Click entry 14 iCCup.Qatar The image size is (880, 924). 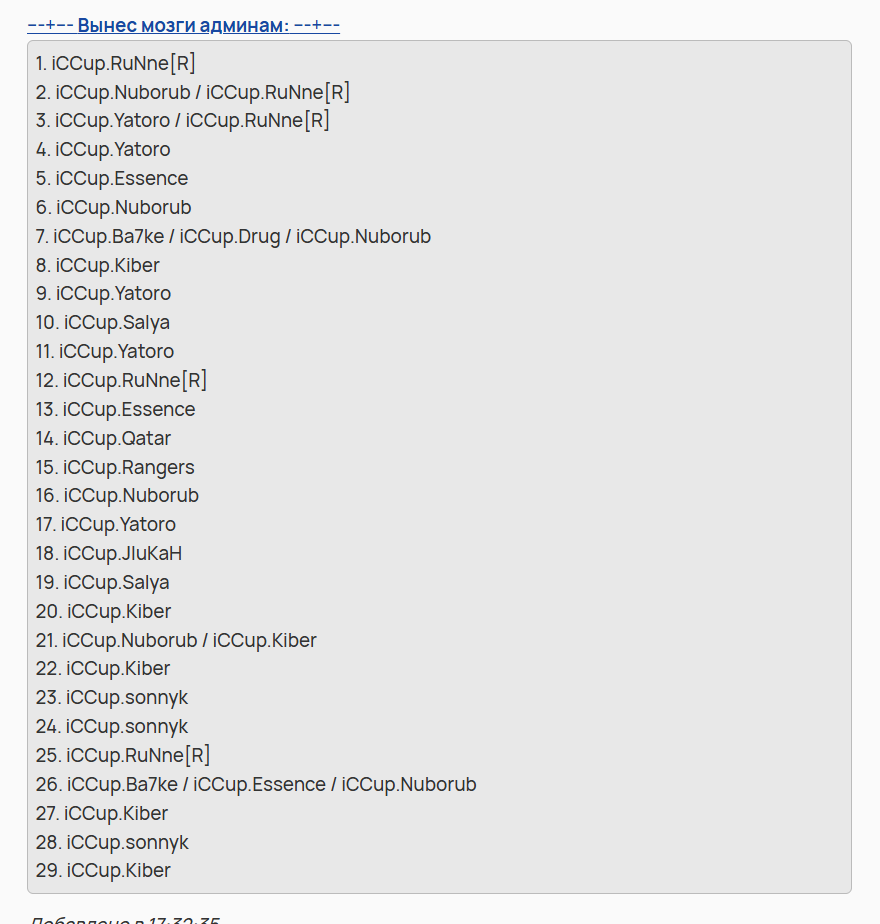tap(103, 439)
